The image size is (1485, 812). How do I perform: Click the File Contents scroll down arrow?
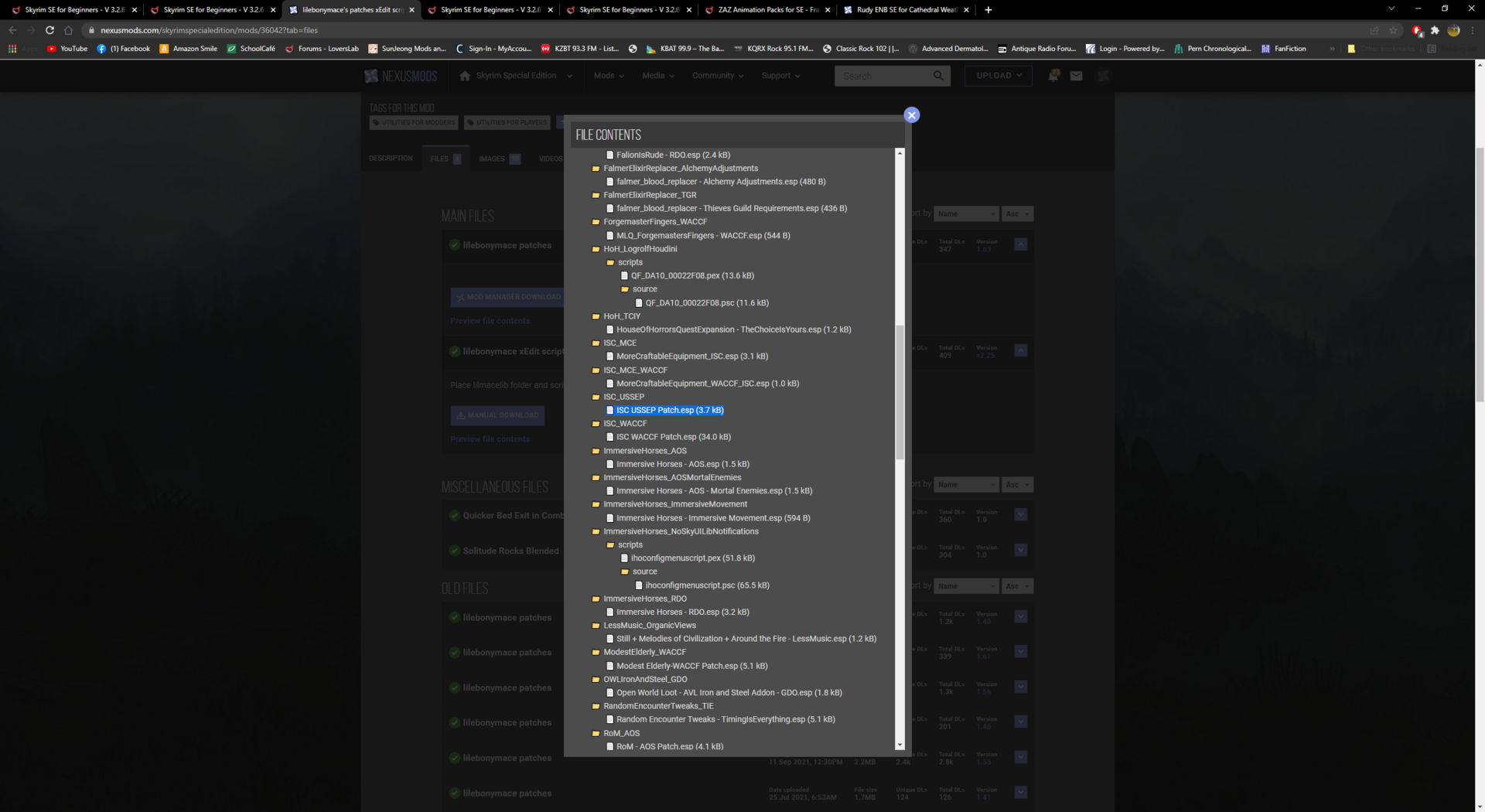tap(900, 745)
